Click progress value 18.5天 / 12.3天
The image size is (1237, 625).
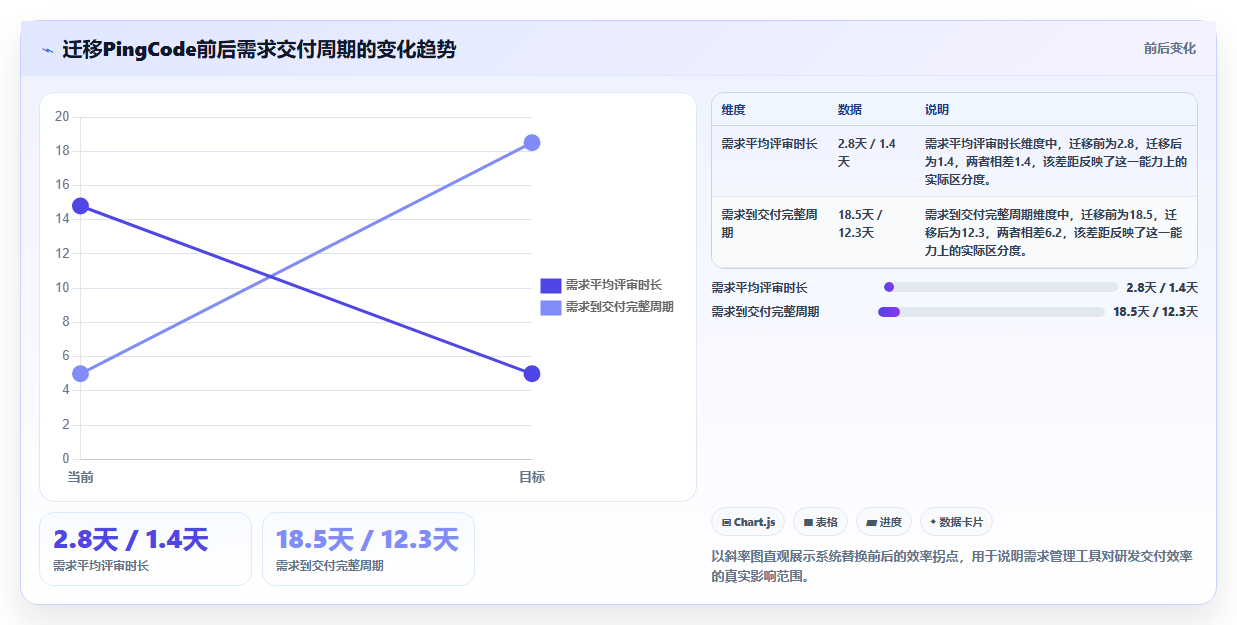(1155, 312)
